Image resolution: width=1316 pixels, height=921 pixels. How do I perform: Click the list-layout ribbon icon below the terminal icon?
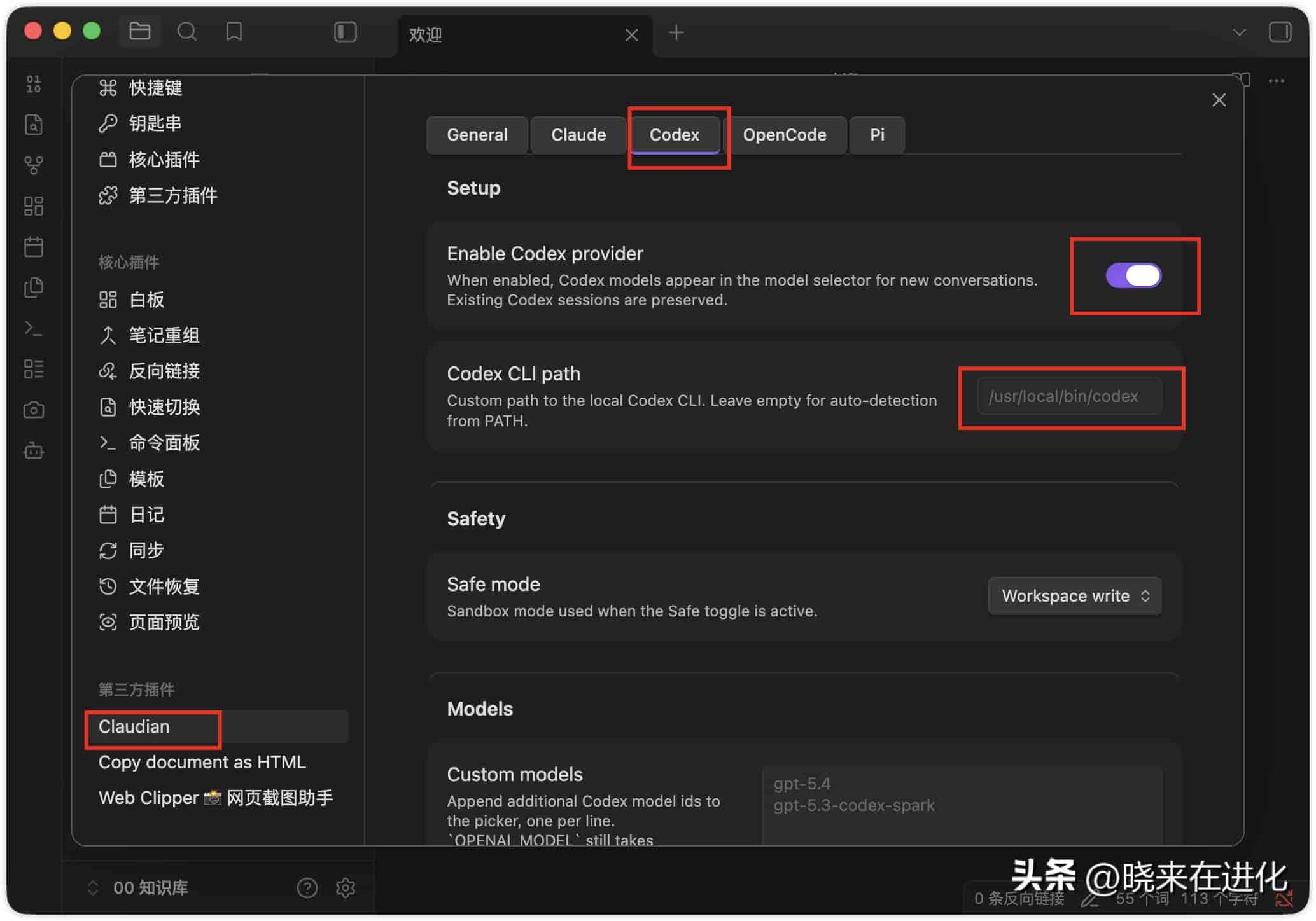34,369
